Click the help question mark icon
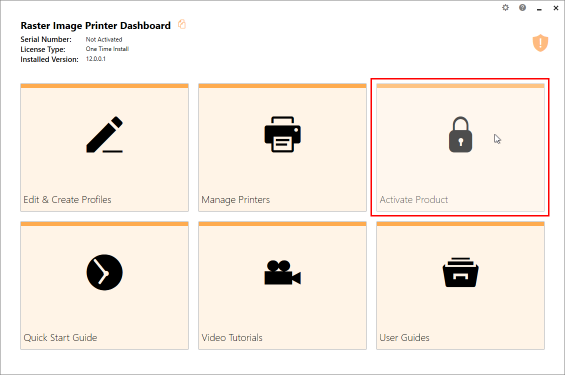 [522, 8]
